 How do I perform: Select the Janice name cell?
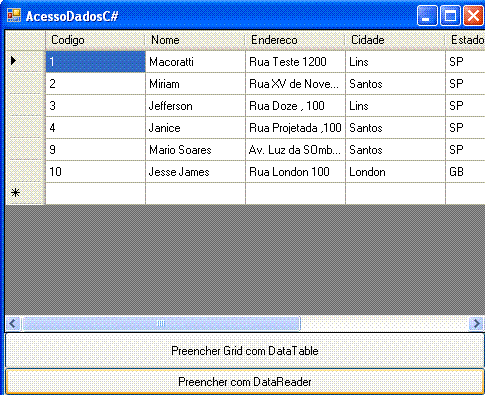tap(195, 127)
